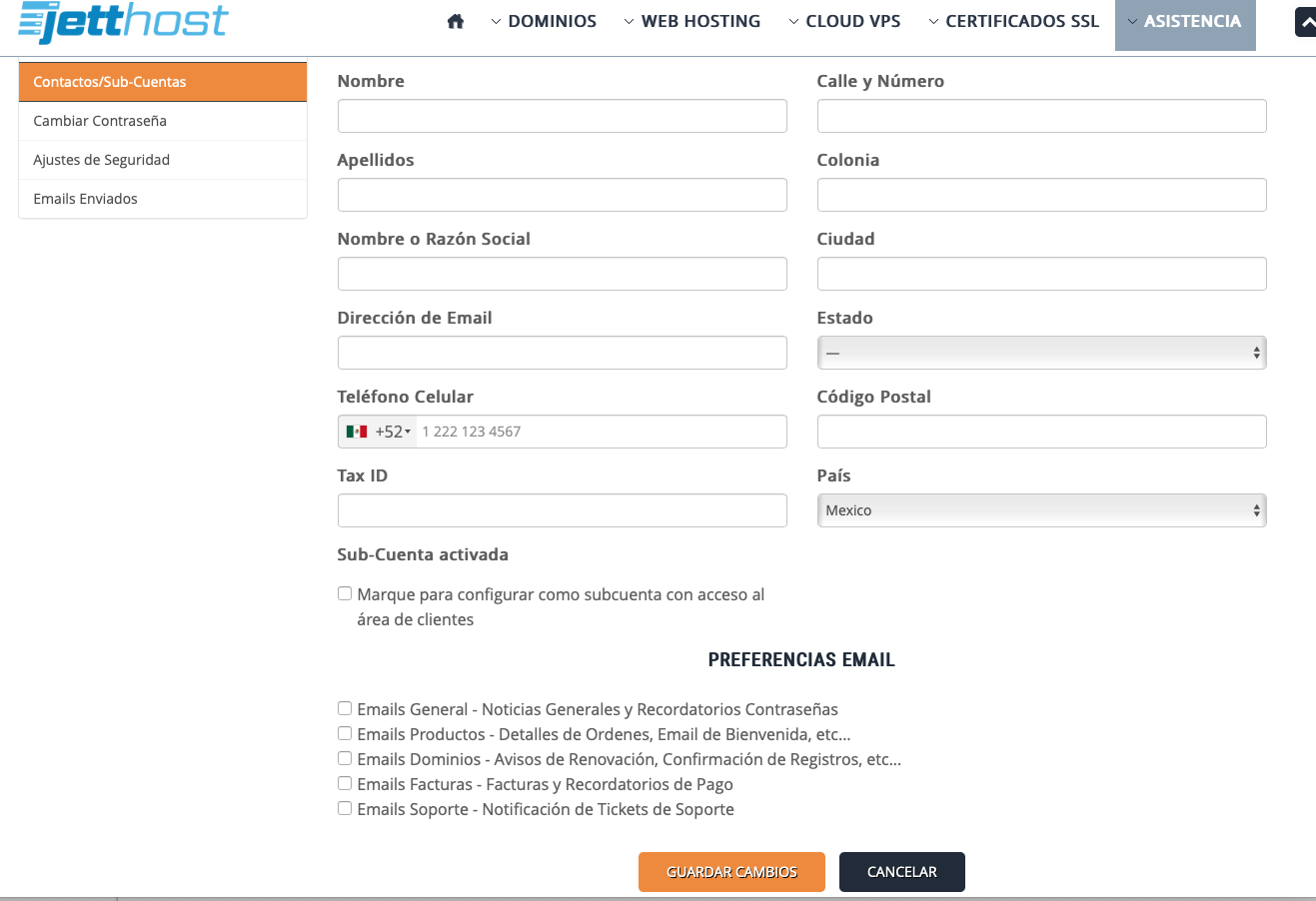Open the Estado dropdown

click(x=1041, y=353)
